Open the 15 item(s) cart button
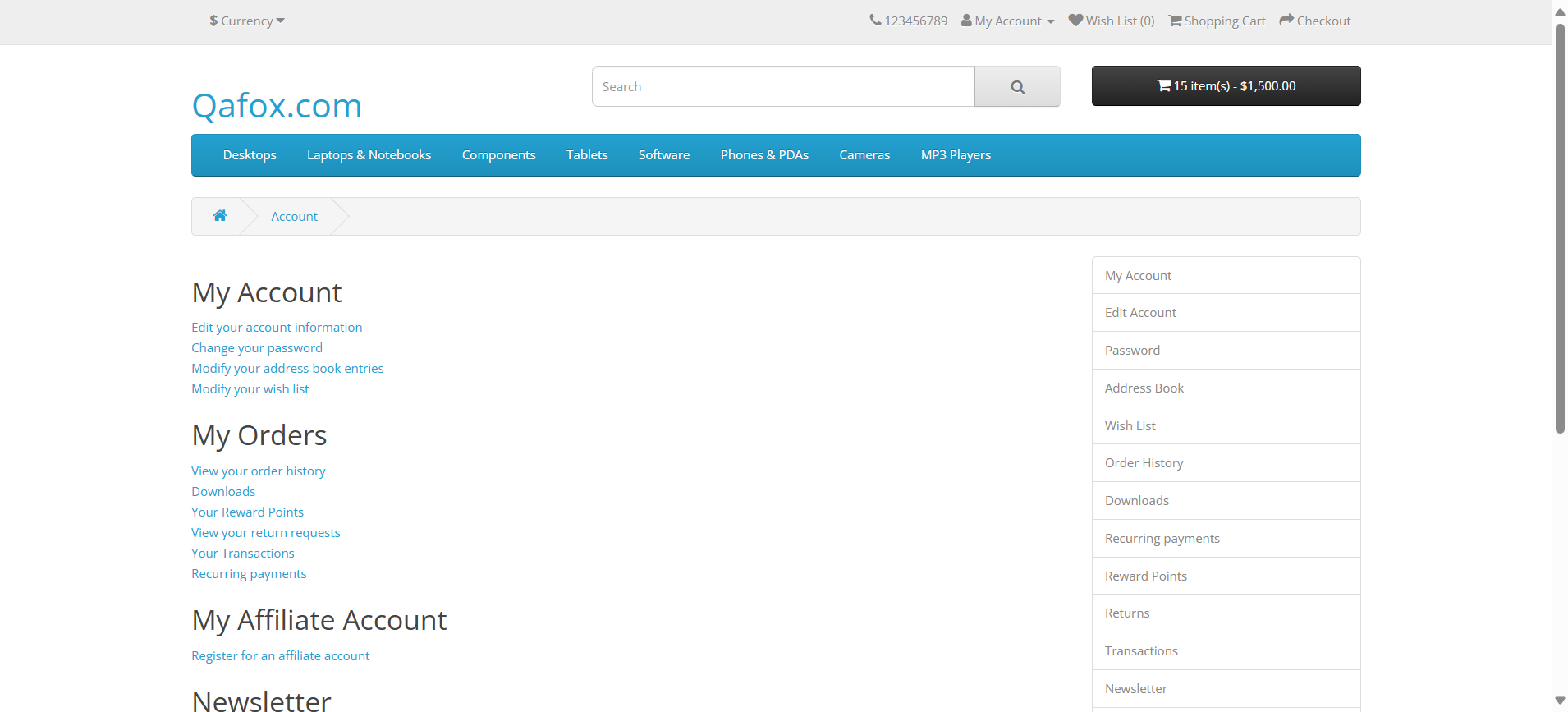This screenshot has height=712, width=1568. point(1226,85)
